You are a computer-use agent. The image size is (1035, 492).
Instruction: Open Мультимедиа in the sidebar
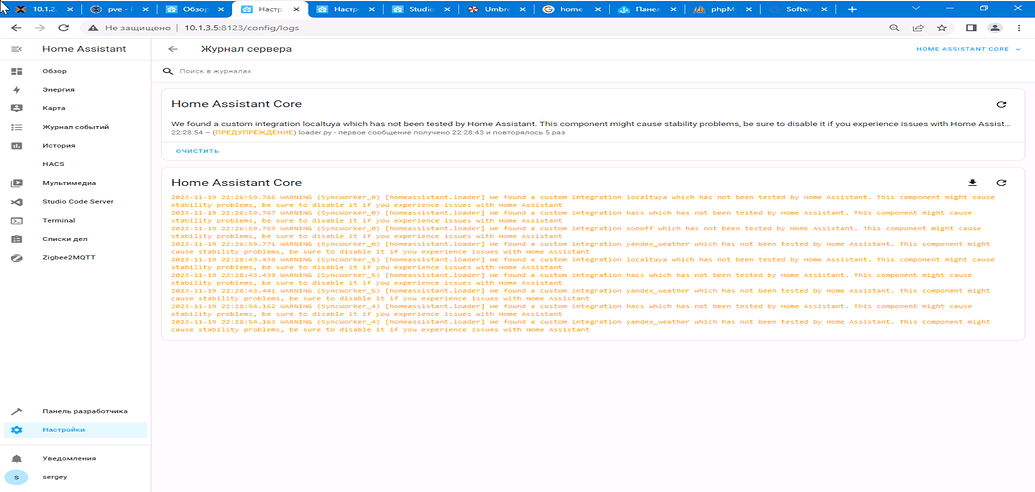75,183
